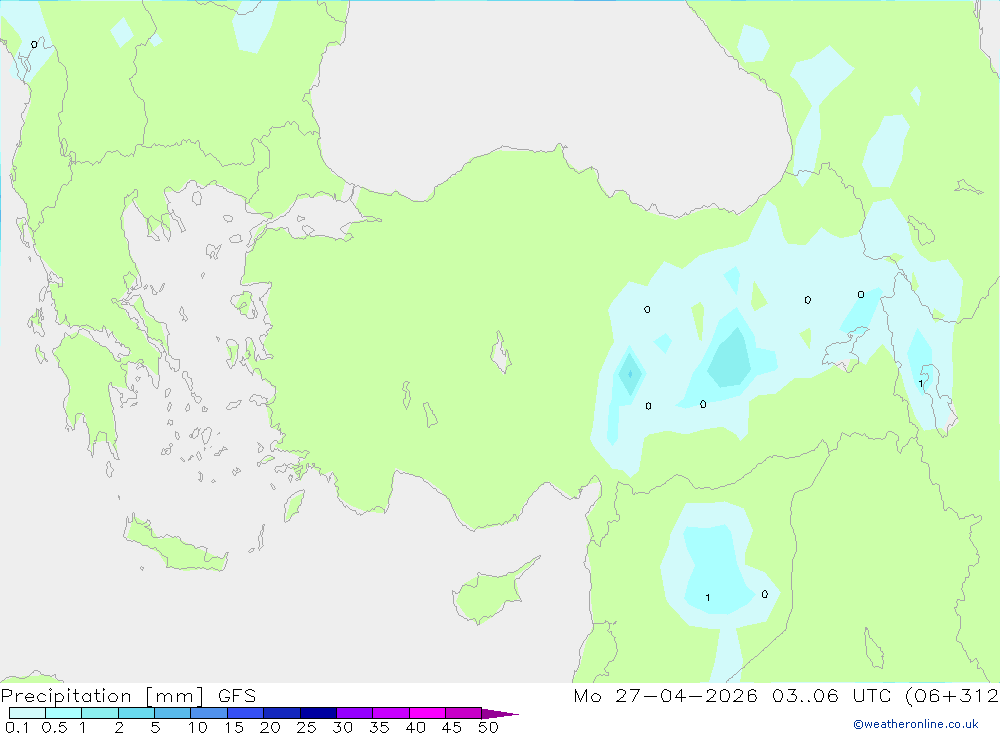The width and height of the screenshot is (1000, 733).
Task: Click the legend label '25'
Action: tap(306, 727)
